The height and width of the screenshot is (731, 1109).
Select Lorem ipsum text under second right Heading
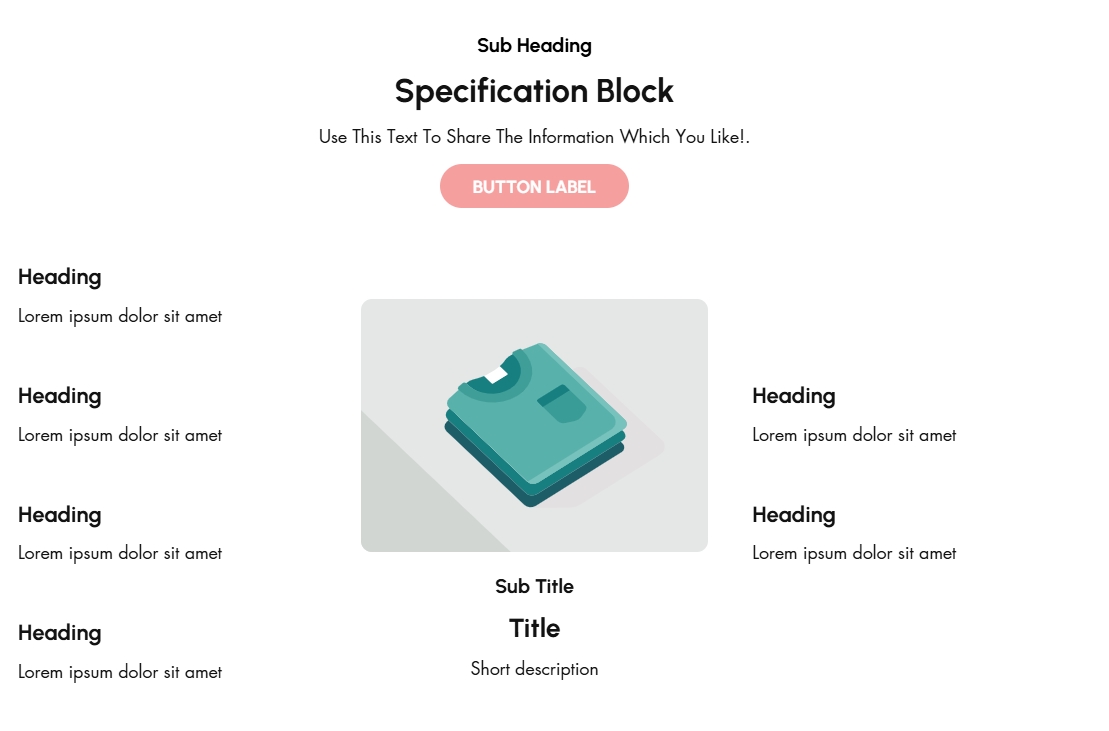pos(854,554)
